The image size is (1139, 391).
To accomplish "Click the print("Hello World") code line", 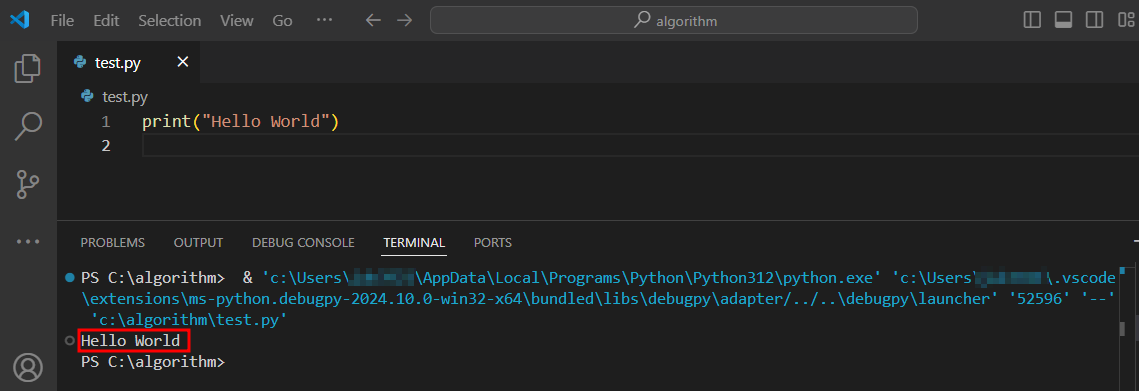I will pyautogui.click(x=240, y=121).
